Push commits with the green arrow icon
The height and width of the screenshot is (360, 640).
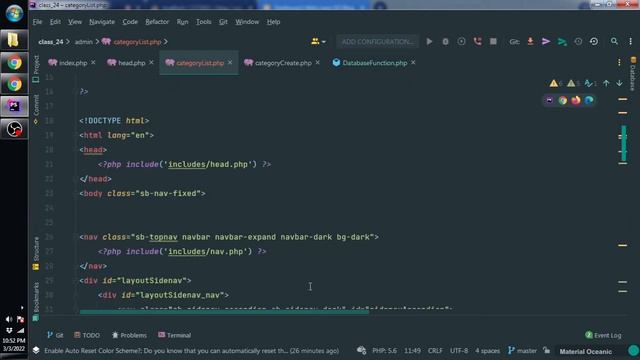point(562,42)
